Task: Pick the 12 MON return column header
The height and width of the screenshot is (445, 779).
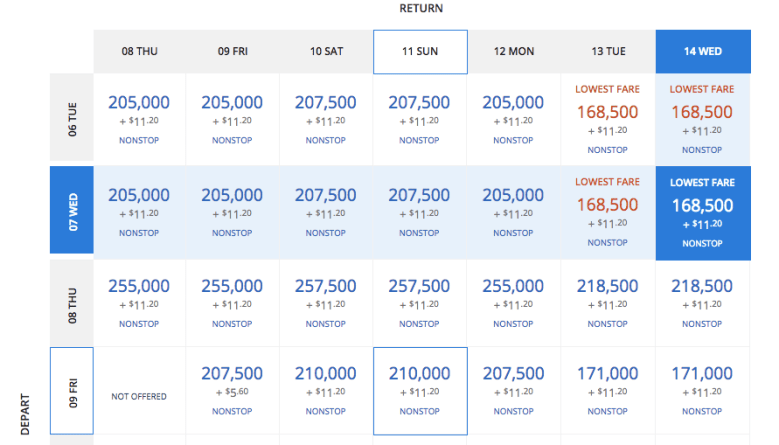Action: point(513,51)
